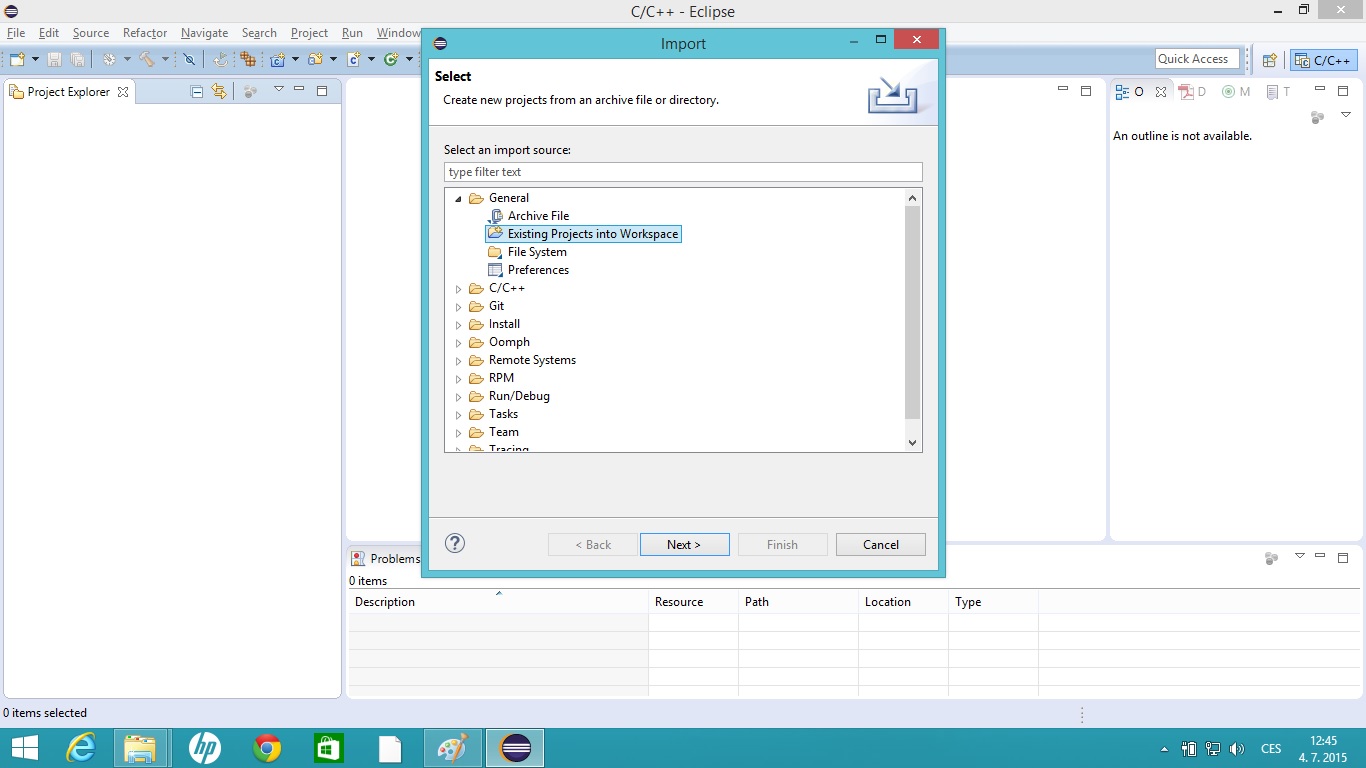Open the Project Explorer view menu arrow
Screen dimensions: 1366x768
(278, 90)
